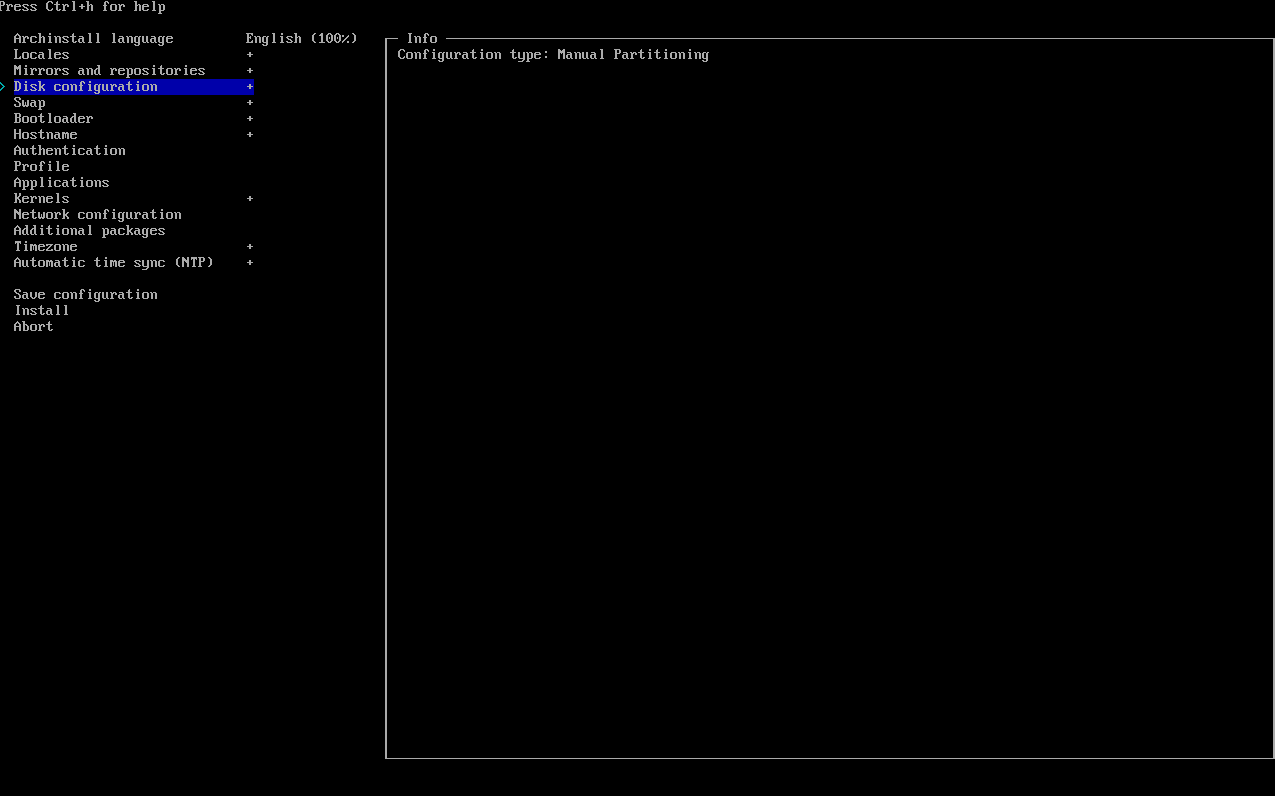
Task: Click the plus marker next to Swap
Action: point(250,102)
